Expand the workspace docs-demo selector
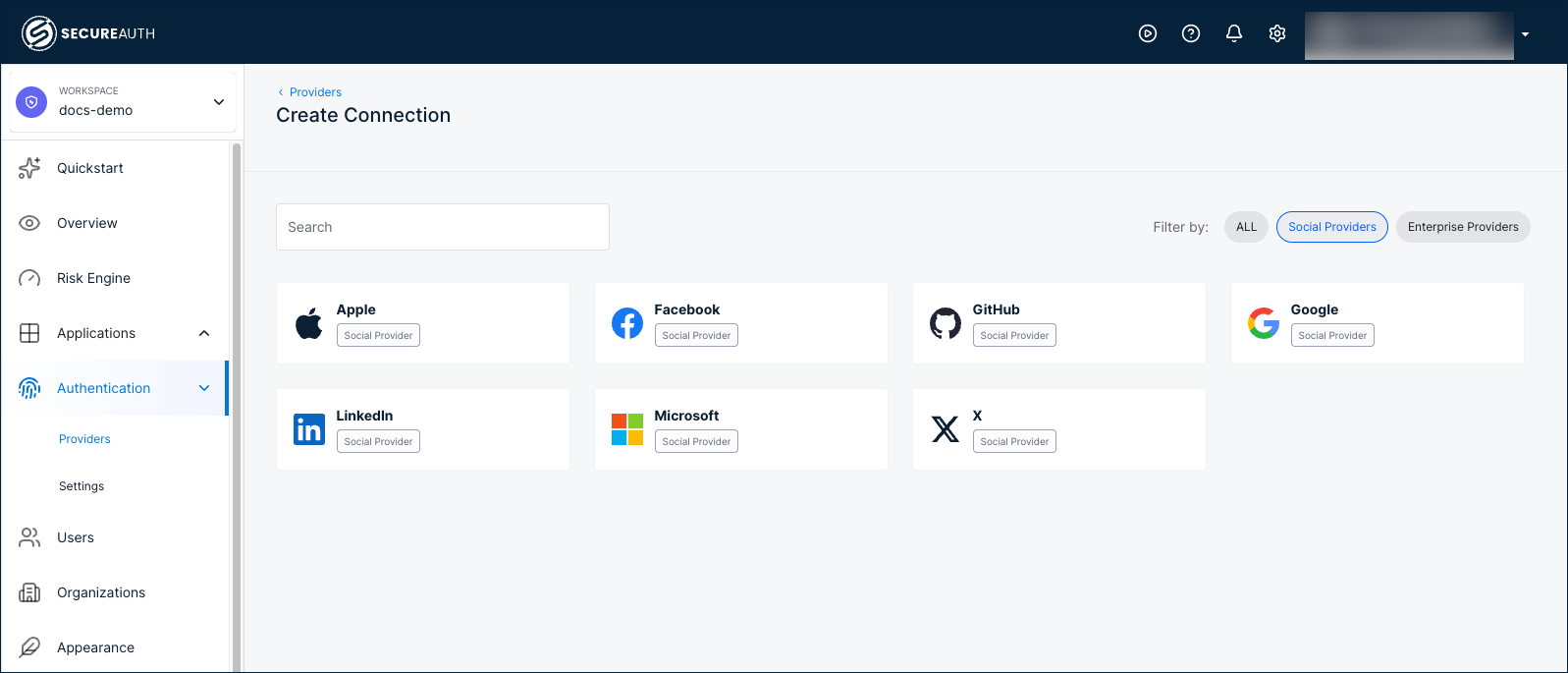The width and height of the screenshot is (1568, 673). [218, 101]
